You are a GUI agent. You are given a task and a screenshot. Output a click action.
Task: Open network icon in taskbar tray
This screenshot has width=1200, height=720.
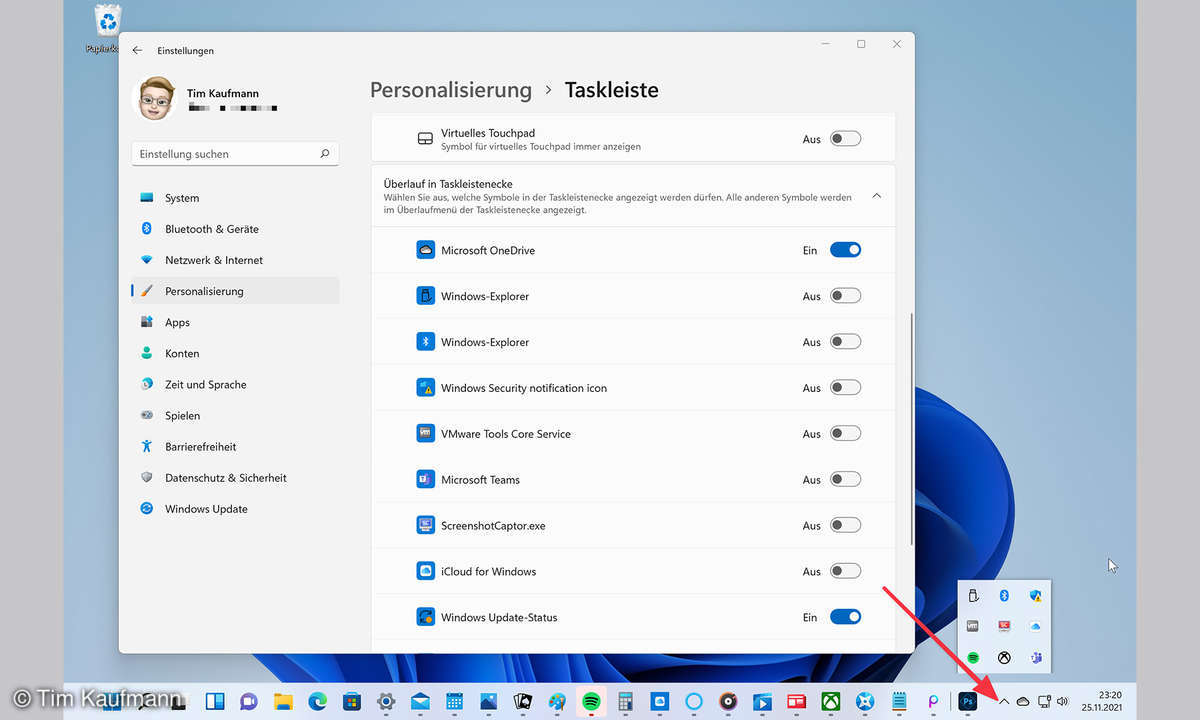click(1044, 702)
